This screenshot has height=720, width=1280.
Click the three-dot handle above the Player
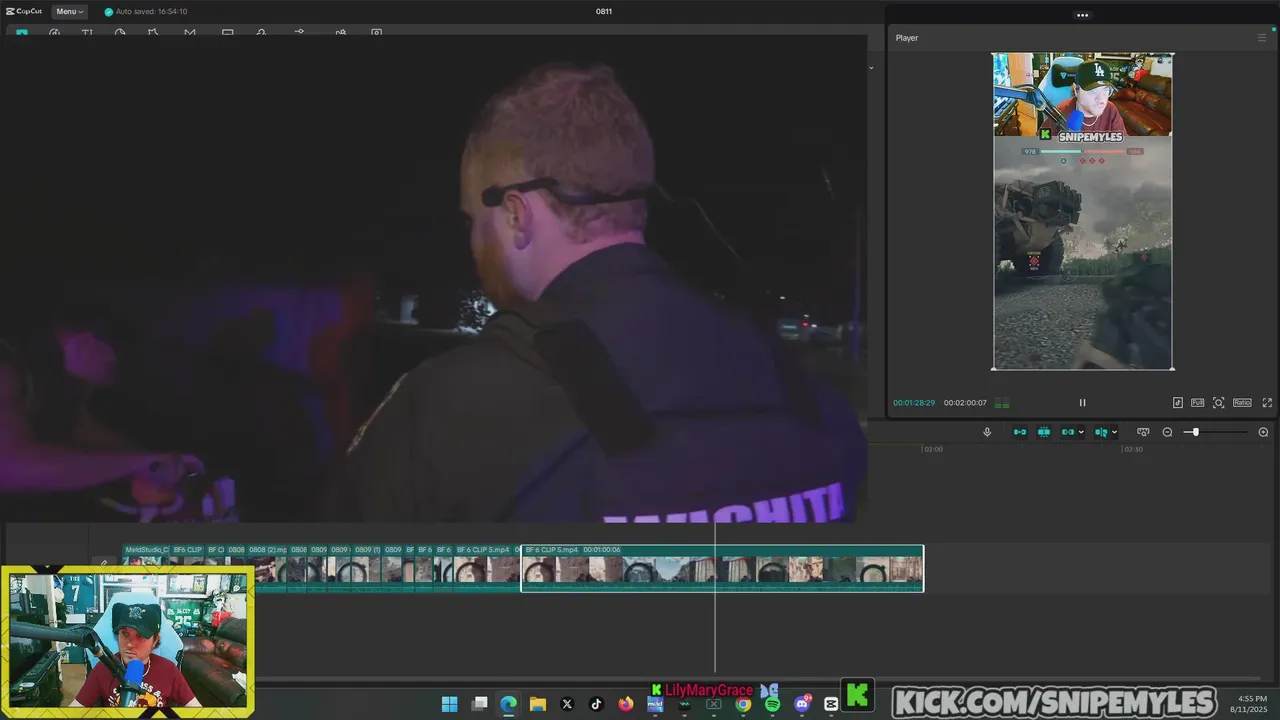point(1082,15)
